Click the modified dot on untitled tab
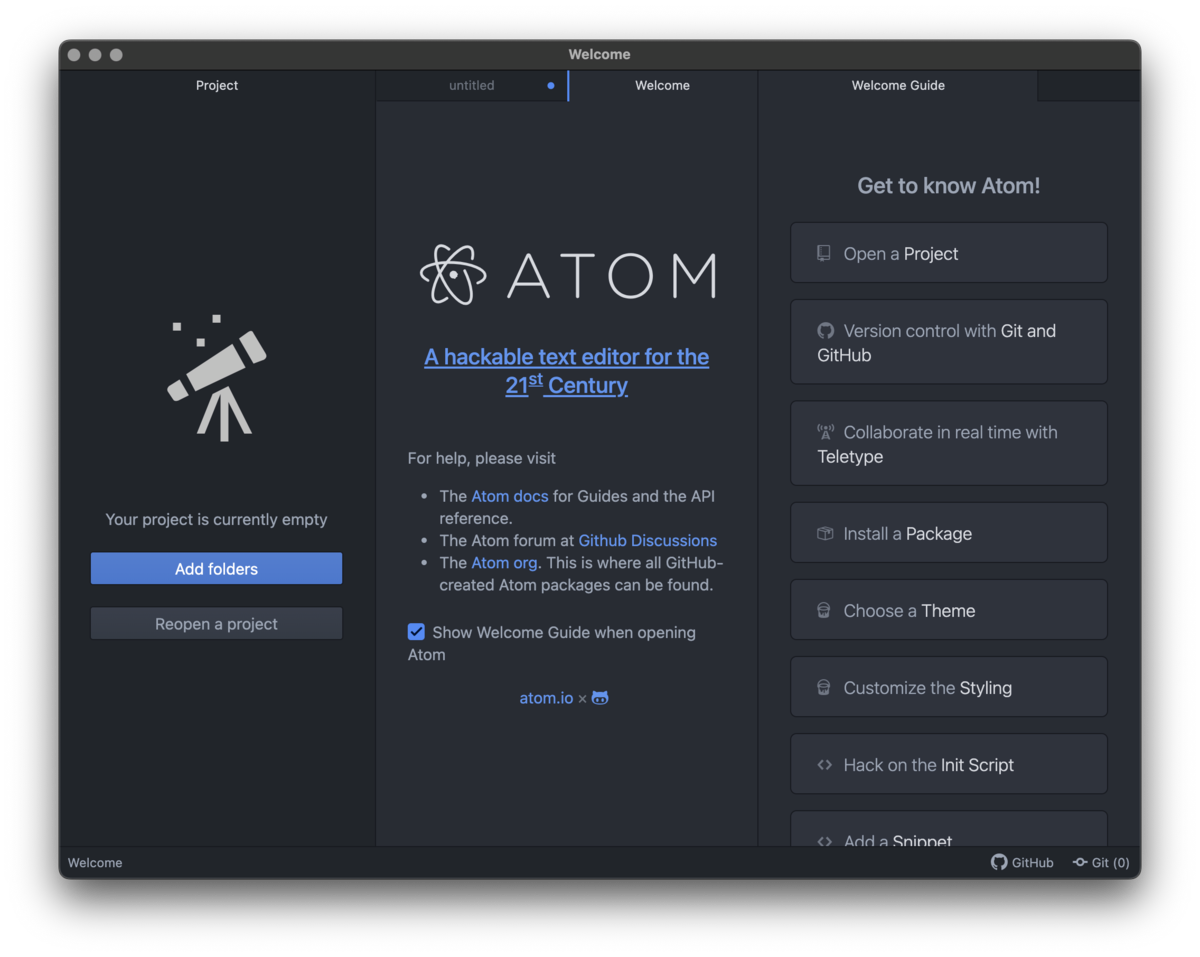The image size is (1200, 957). click(551, 85)
